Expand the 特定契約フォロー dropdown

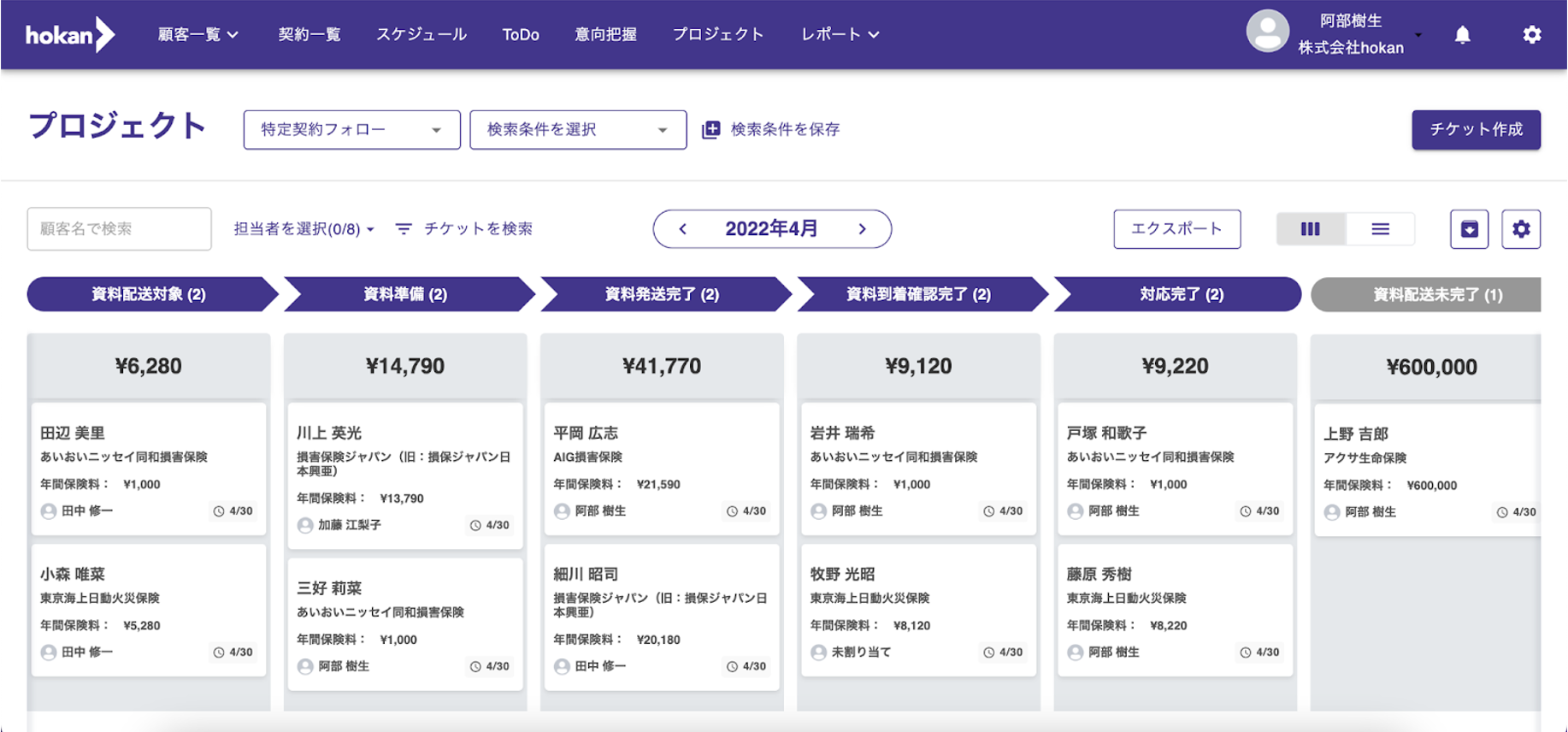tap(351, 130)
